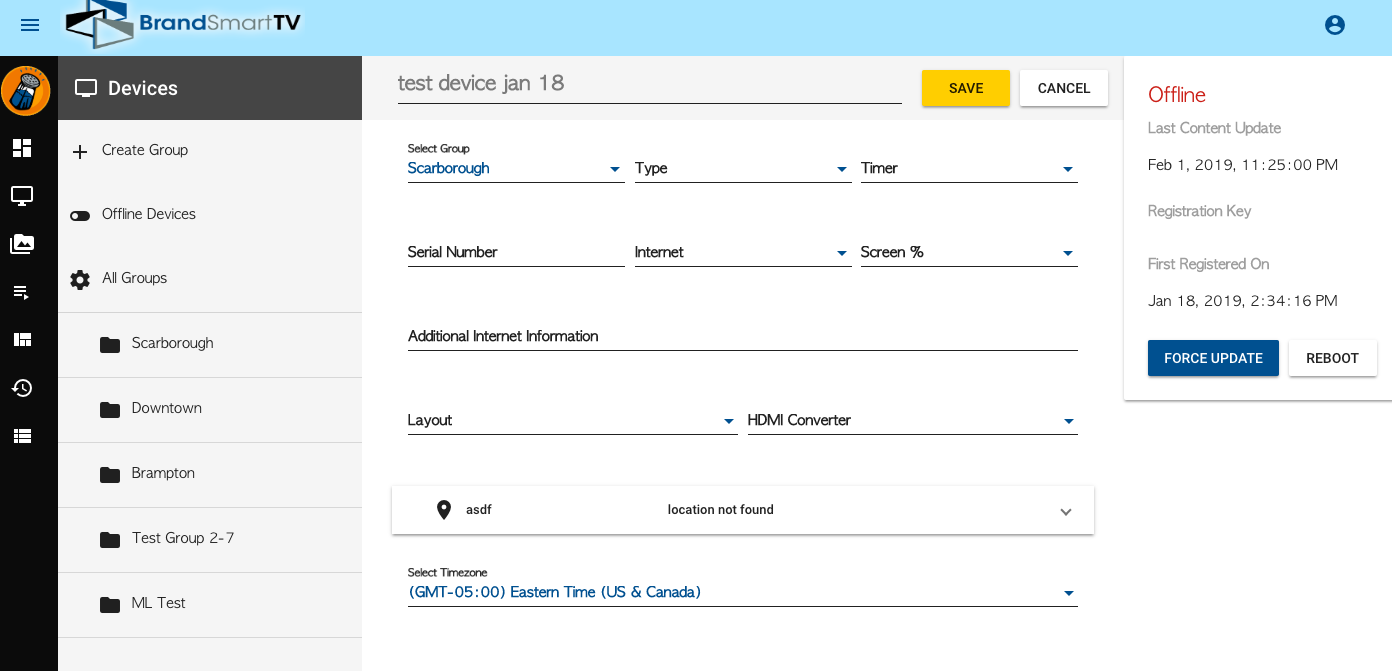The width and height of the screenshot is (1392, 671).
Task: Select the Scarborough group folder
Action: [172, 344]
